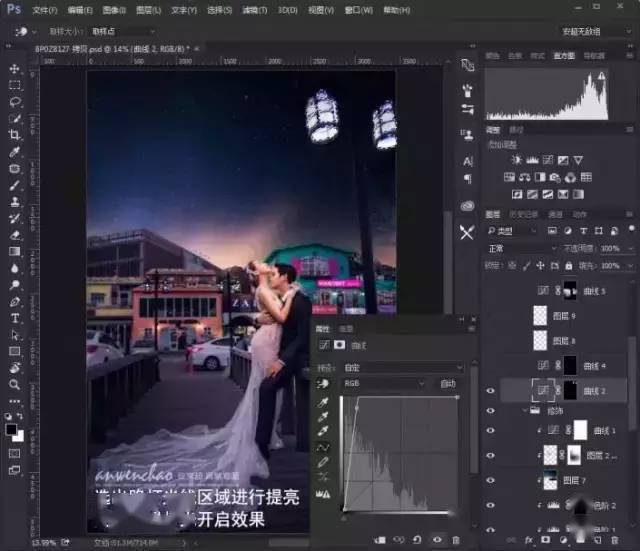Select the 图层 8 layer
Image resolution: width=640 pixels, height=551 pixels.
(564, 340)
